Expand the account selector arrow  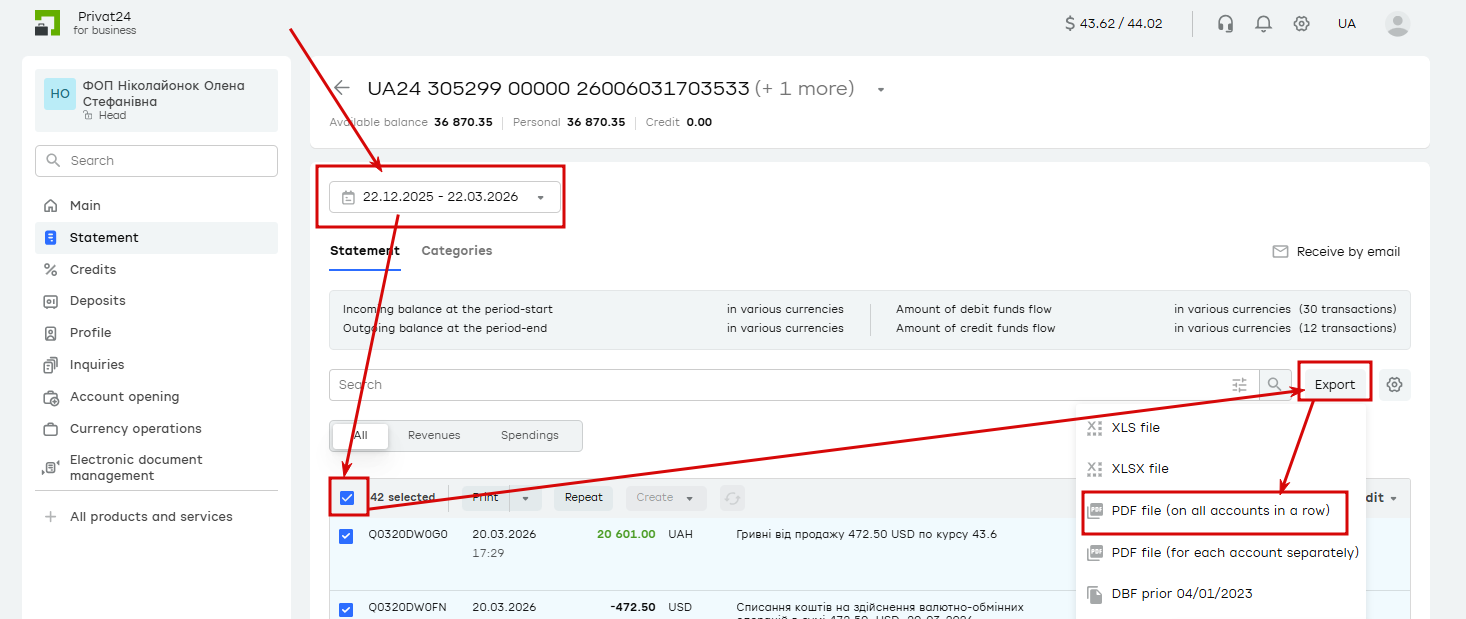(x=881, y=90)
